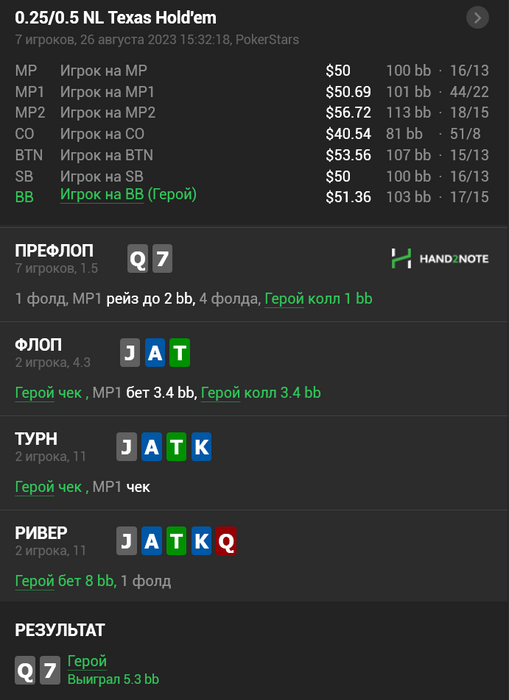Click the flop blue A card
The height and width of the screenshot is (700, 509).
pos(155,353)
